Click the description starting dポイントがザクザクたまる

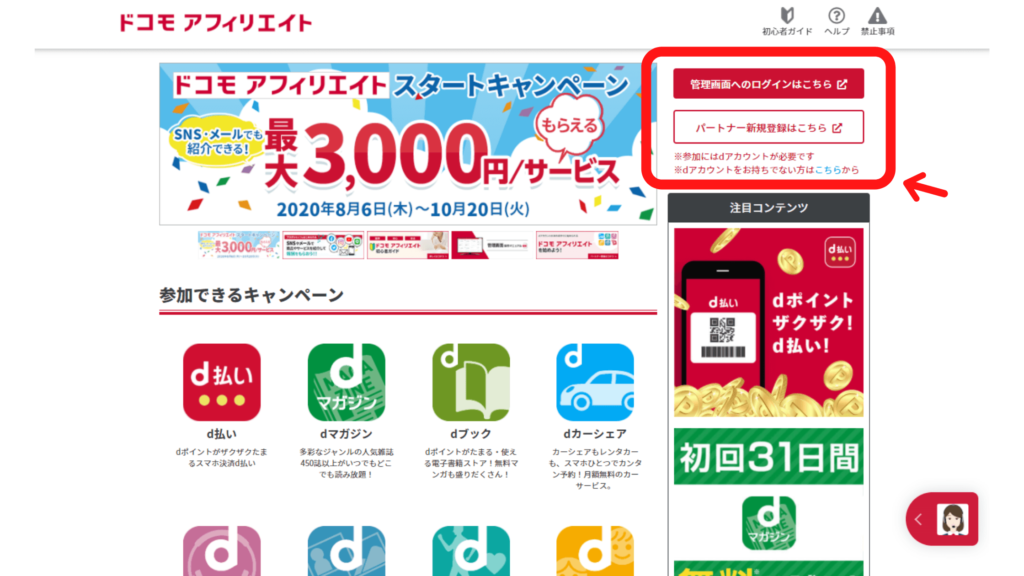click(222, 458)
